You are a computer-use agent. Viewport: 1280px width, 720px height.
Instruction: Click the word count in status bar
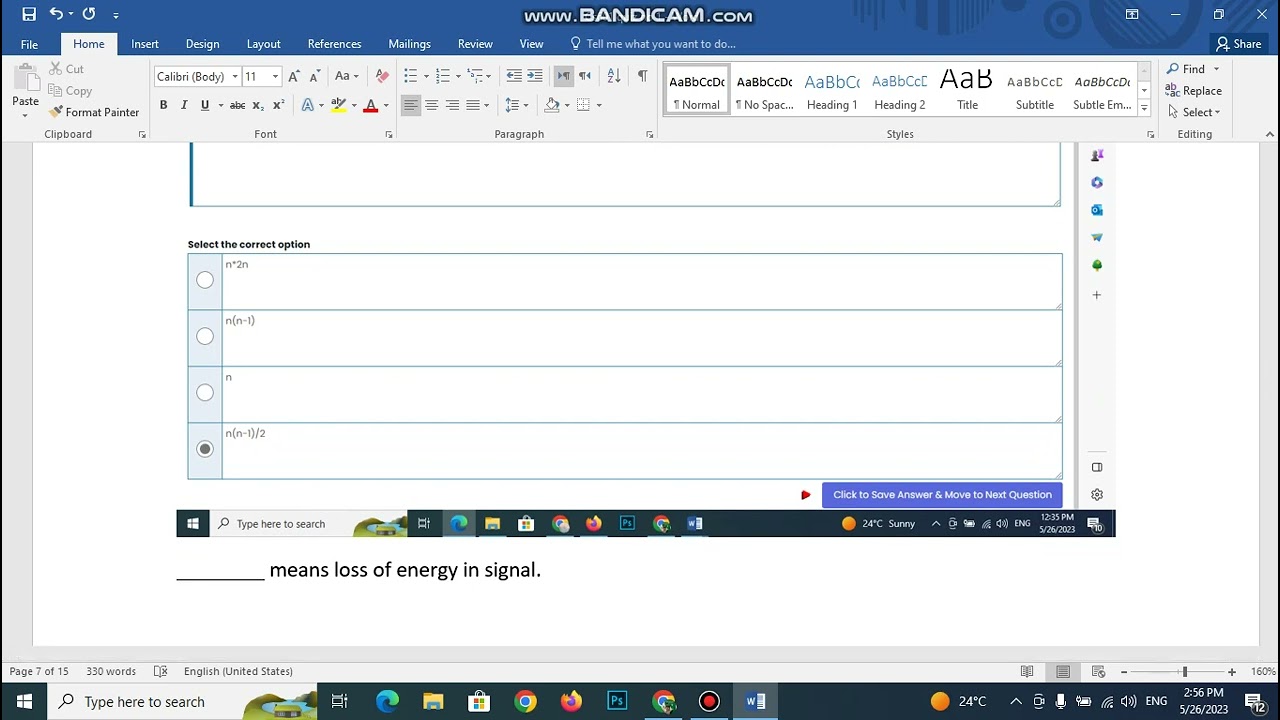tap(111, 671)
